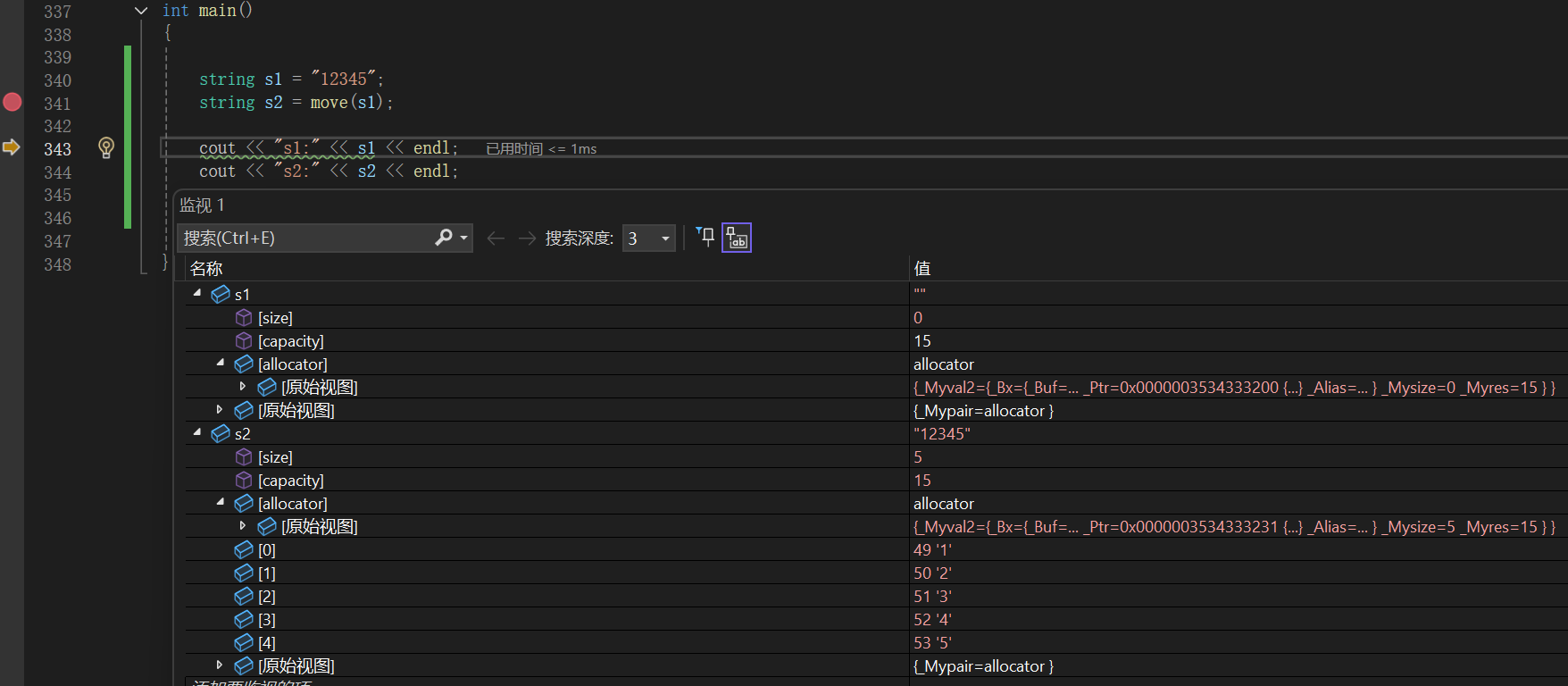Click the icon of s2 element [3]
1568x686 pixels.
[244, 619]
